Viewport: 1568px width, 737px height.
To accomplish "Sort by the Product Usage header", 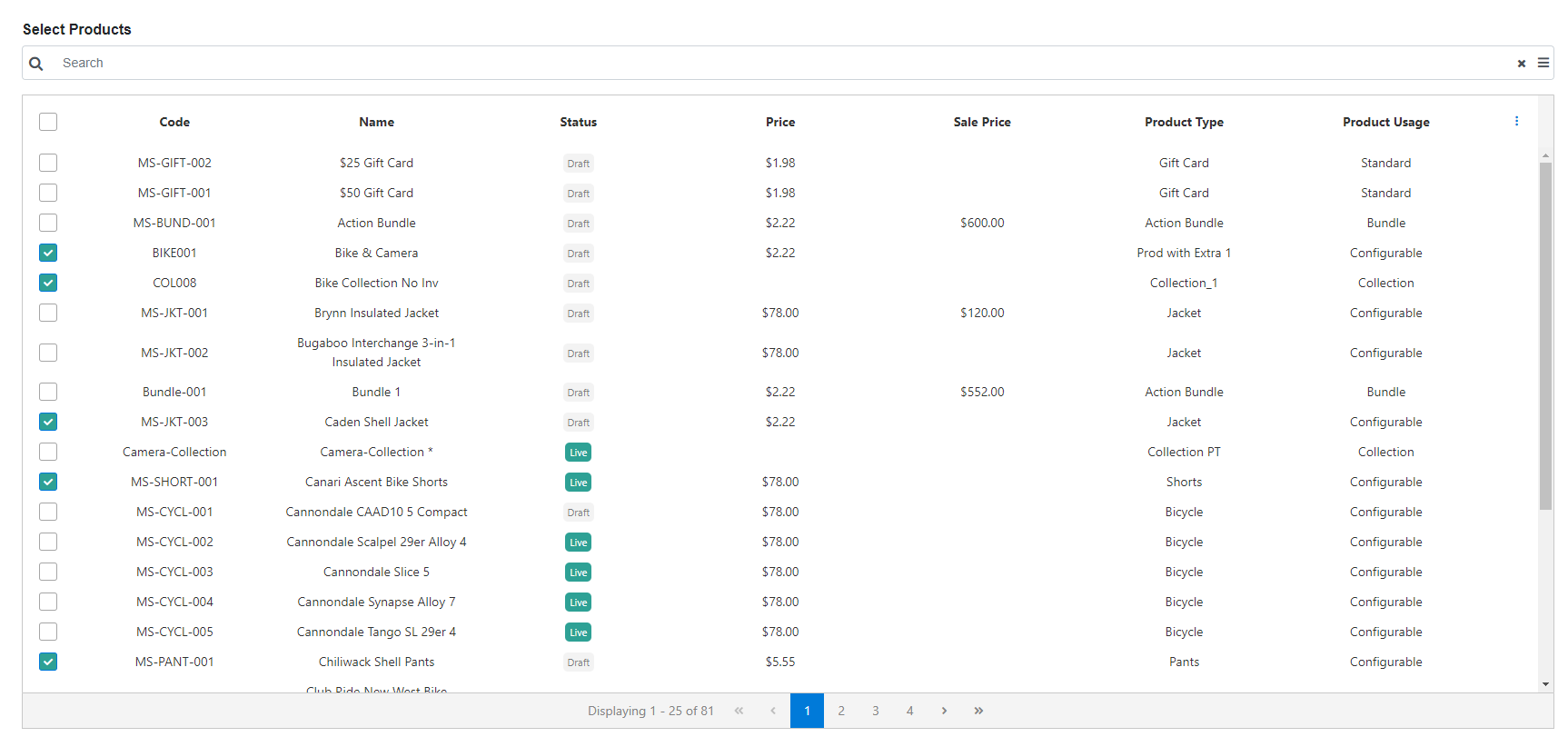I will [x=1386, y=122].
